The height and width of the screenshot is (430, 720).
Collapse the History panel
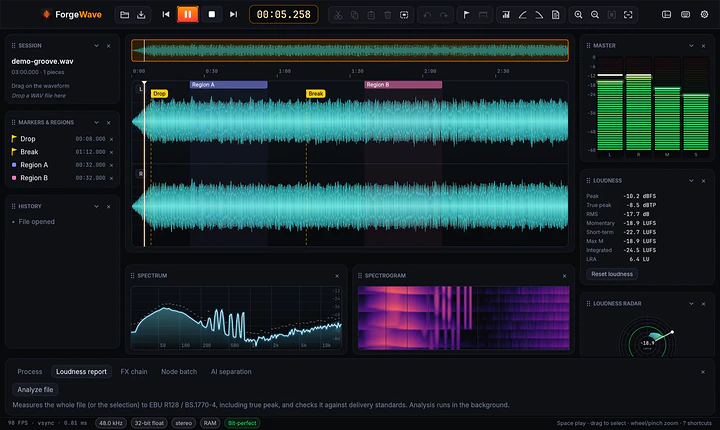coord(96,207)
